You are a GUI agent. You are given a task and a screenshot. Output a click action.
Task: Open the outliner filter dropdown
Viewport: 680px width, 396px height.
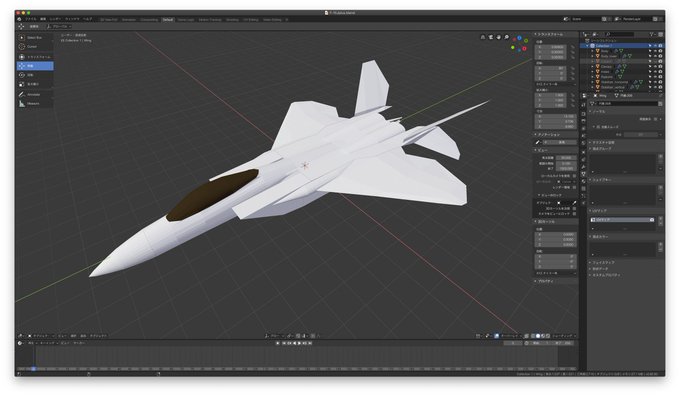point(652,34)
